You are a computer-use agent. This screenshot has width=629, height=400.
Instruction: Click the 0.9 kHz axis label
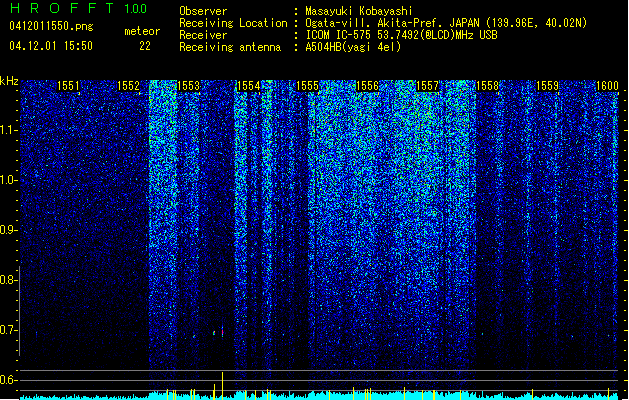(x=8, y=230)
